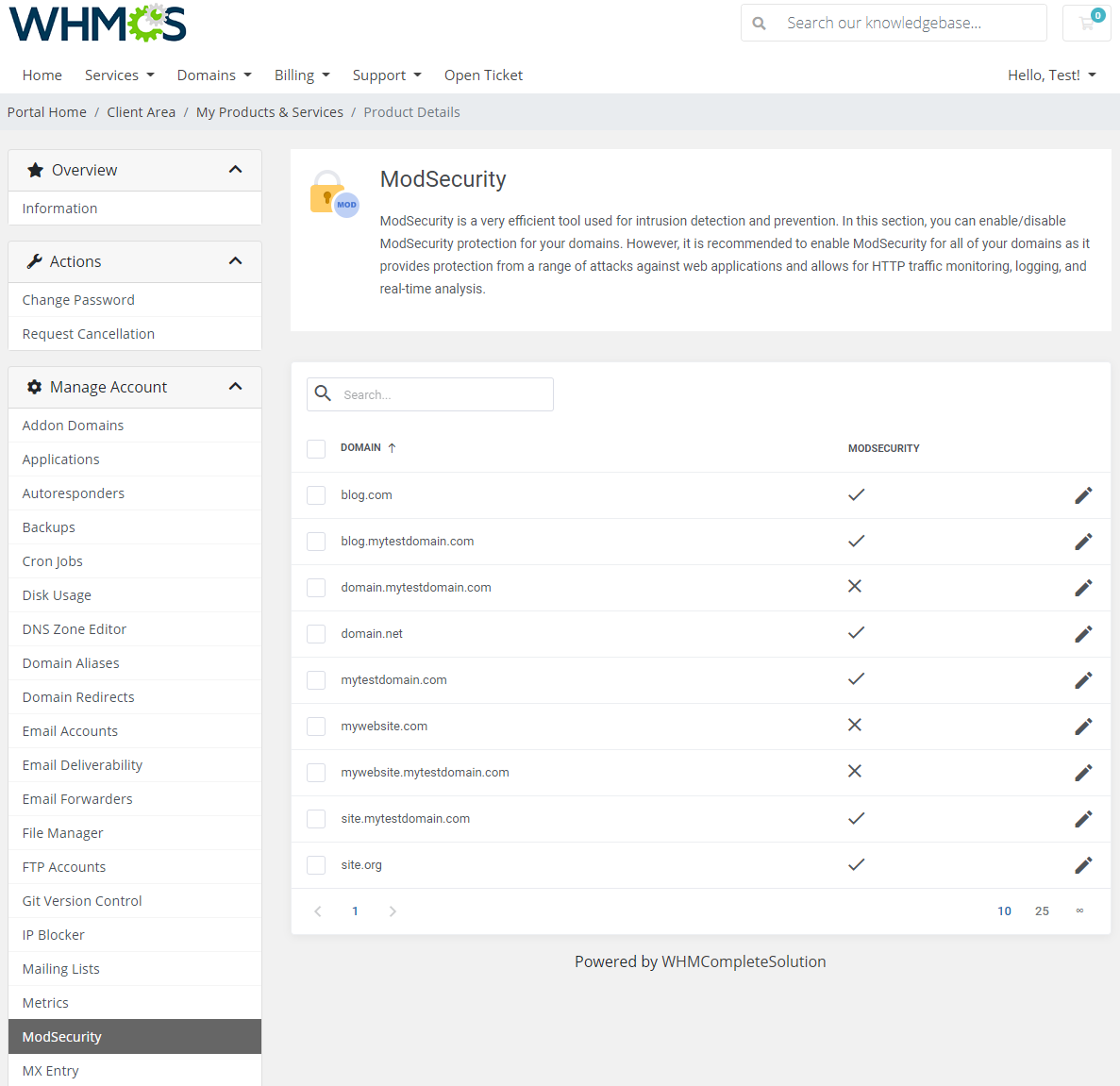1120x1086 pixels.
Task: Check the checkbox next to blog.mytestdomain.com
Action: tap(316, 541)
